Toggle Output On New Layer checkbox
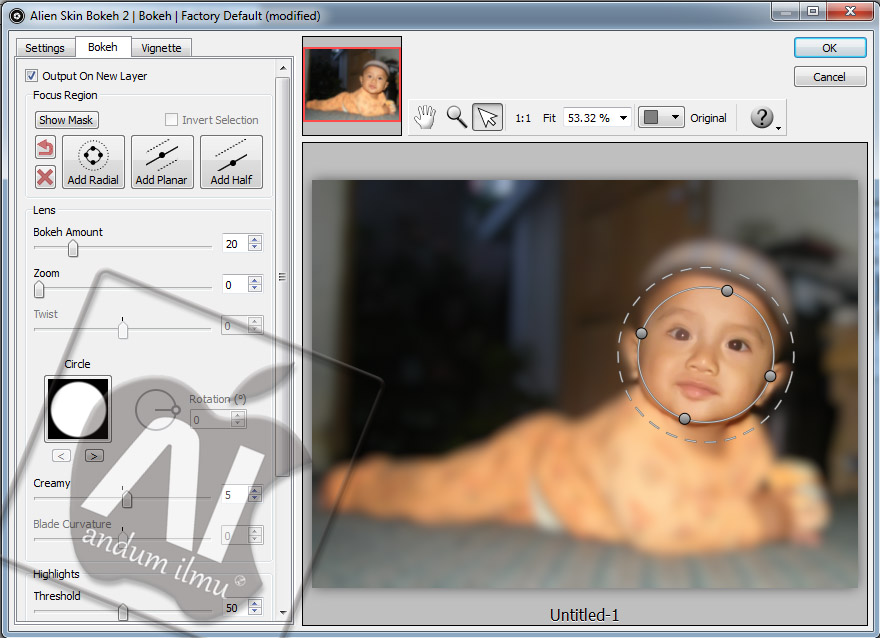This screenshot has height=638, width=880. [31, 76]
